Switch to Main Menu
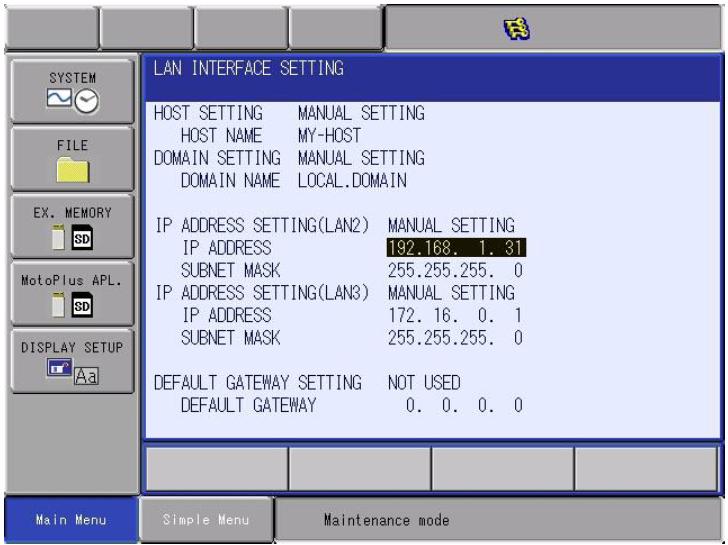 point(71,519)
